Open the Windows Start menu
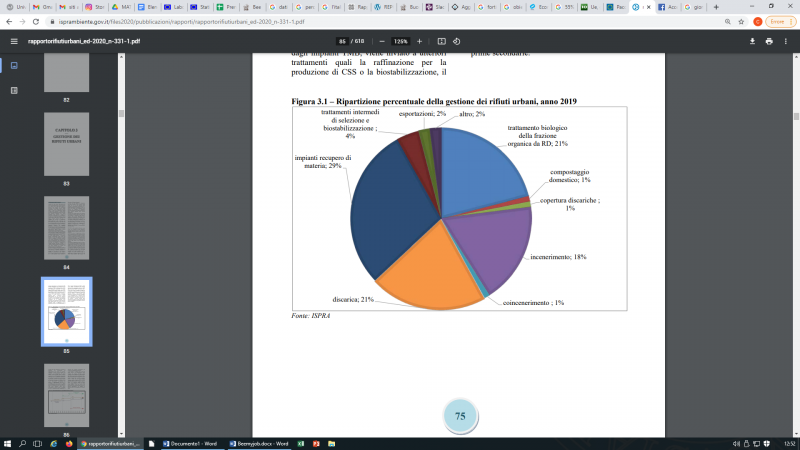Viewport: 800px width, 450px height. pyautogui.click(x=7, y=442)
